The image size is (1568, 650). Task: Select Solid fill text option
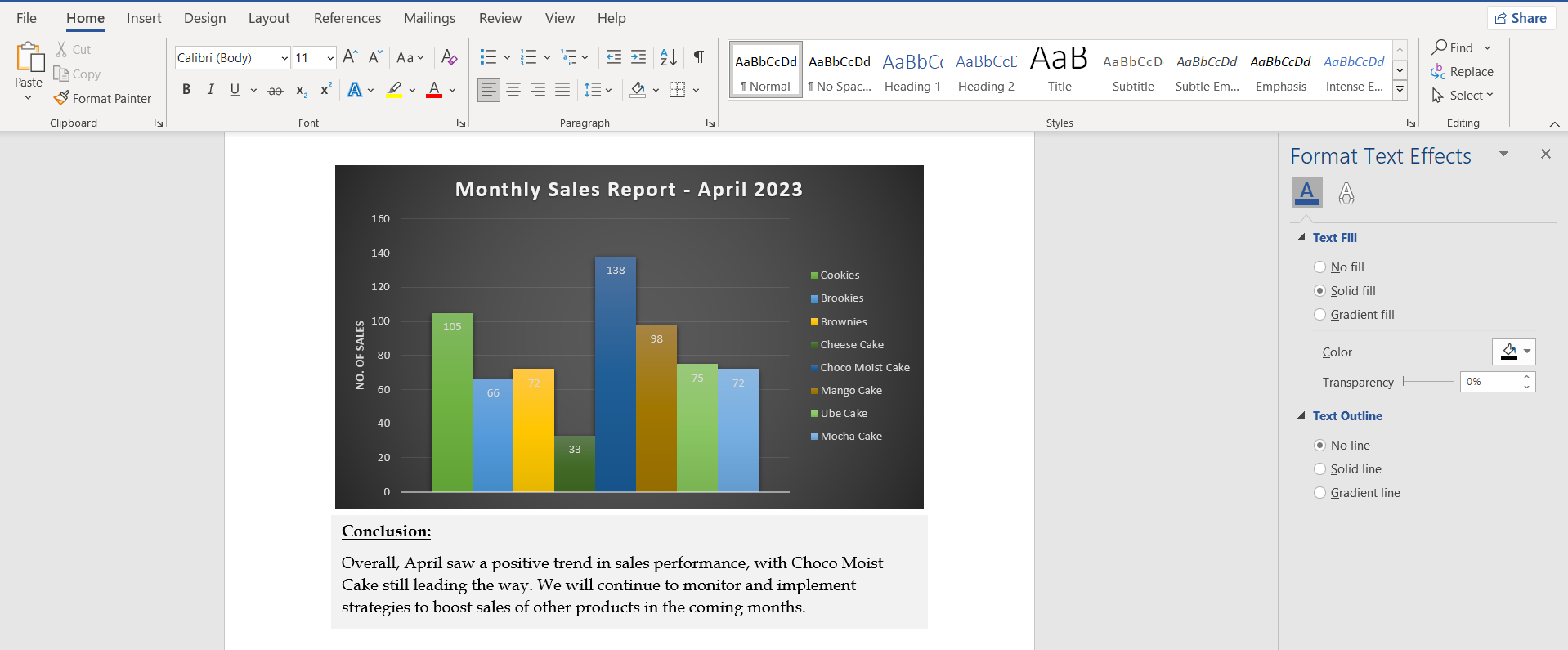point(1344,291)
